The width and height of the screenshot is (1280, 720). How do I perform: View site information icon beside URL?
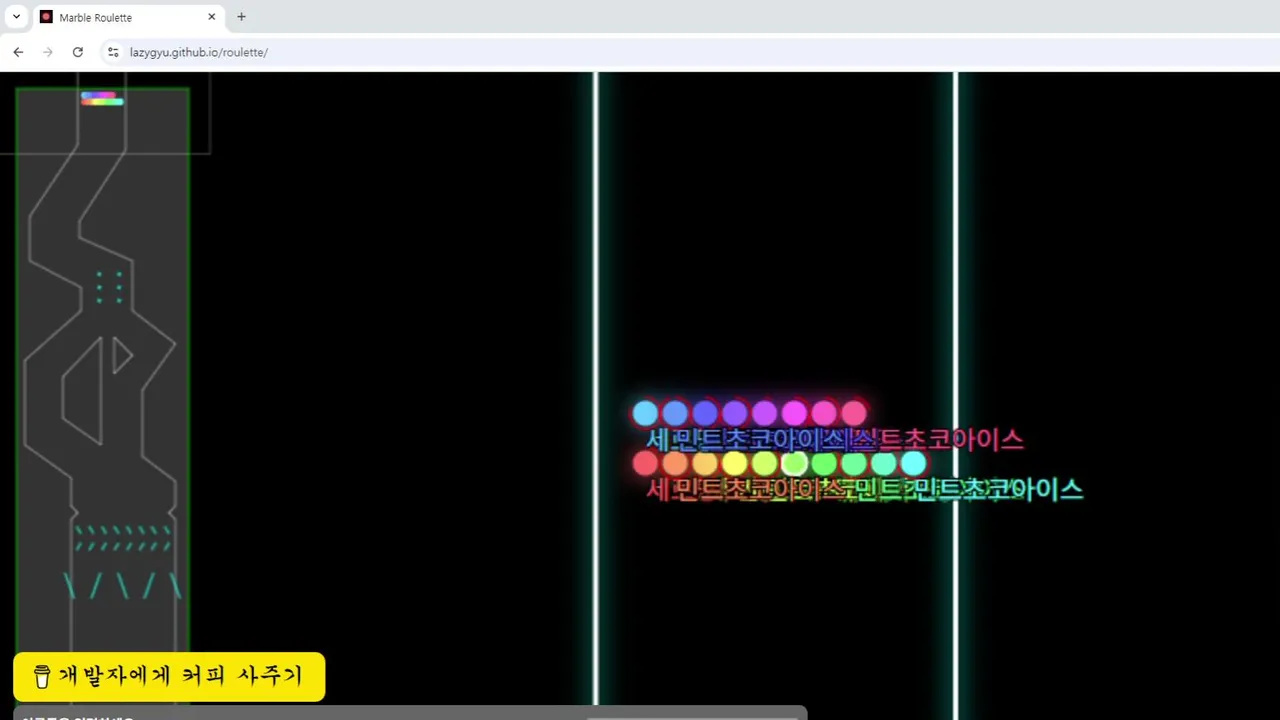point(113,52)
